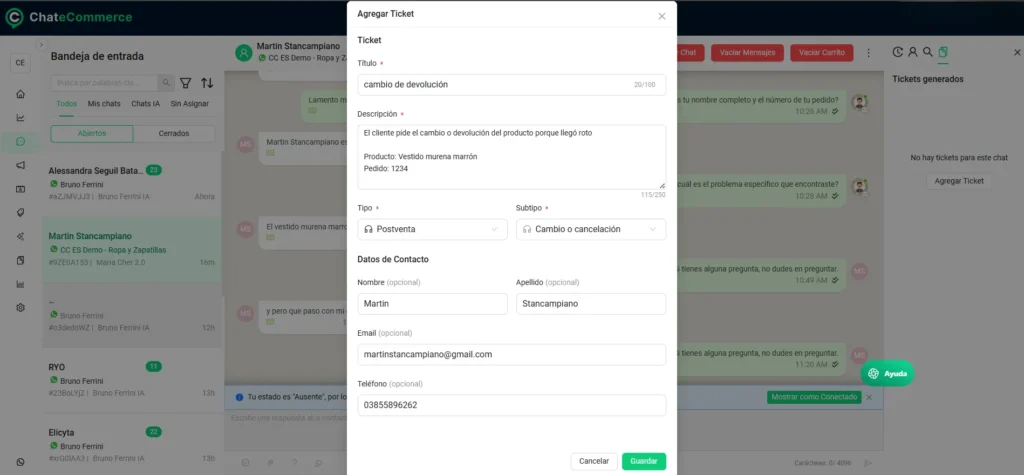
Task: Click Martin Stancampiano's green avatar in chat header
Action: tap(244, 53)
